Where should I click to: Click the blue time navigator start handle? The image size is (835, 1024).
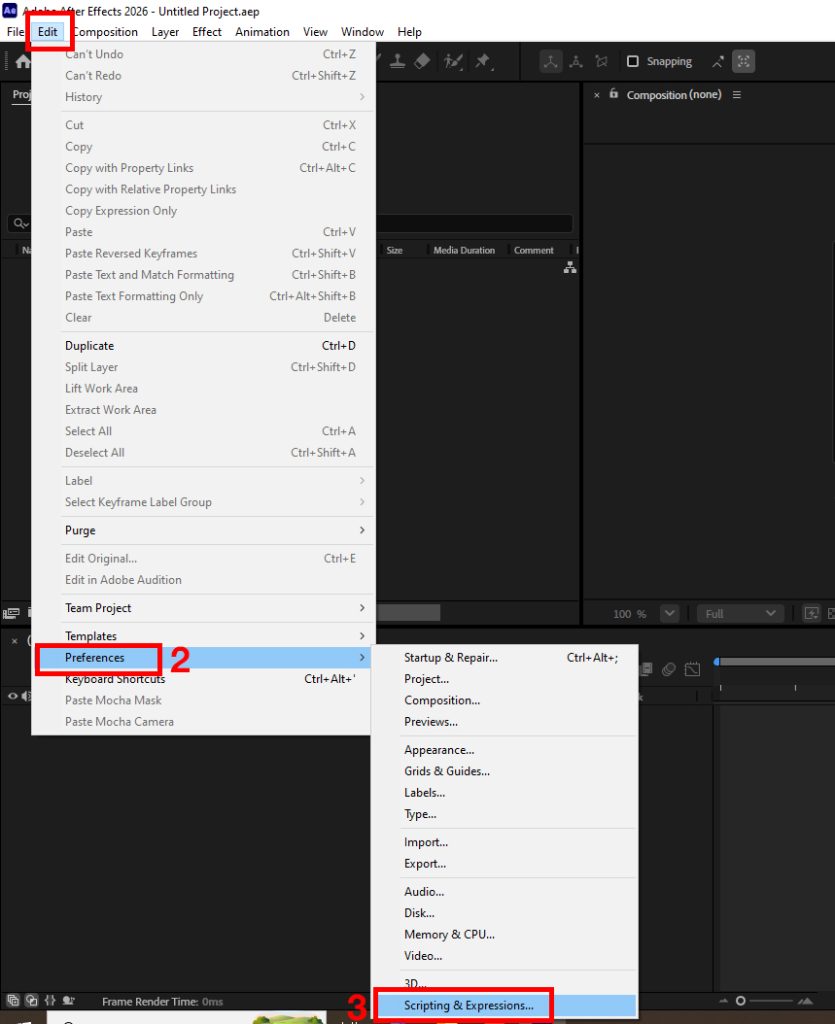pos(717,662)
